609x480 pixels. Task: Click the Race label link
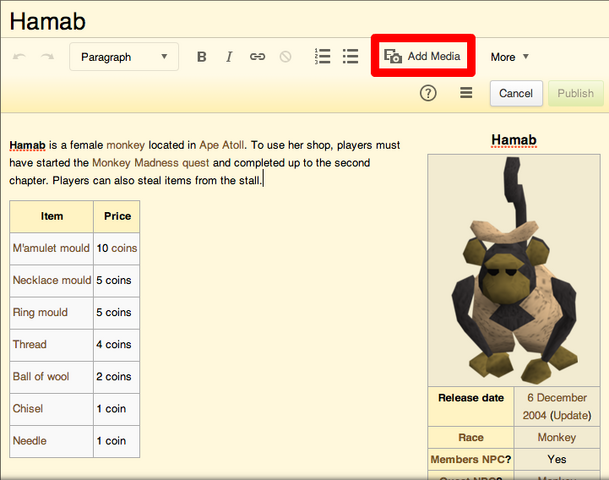[471, 438]
